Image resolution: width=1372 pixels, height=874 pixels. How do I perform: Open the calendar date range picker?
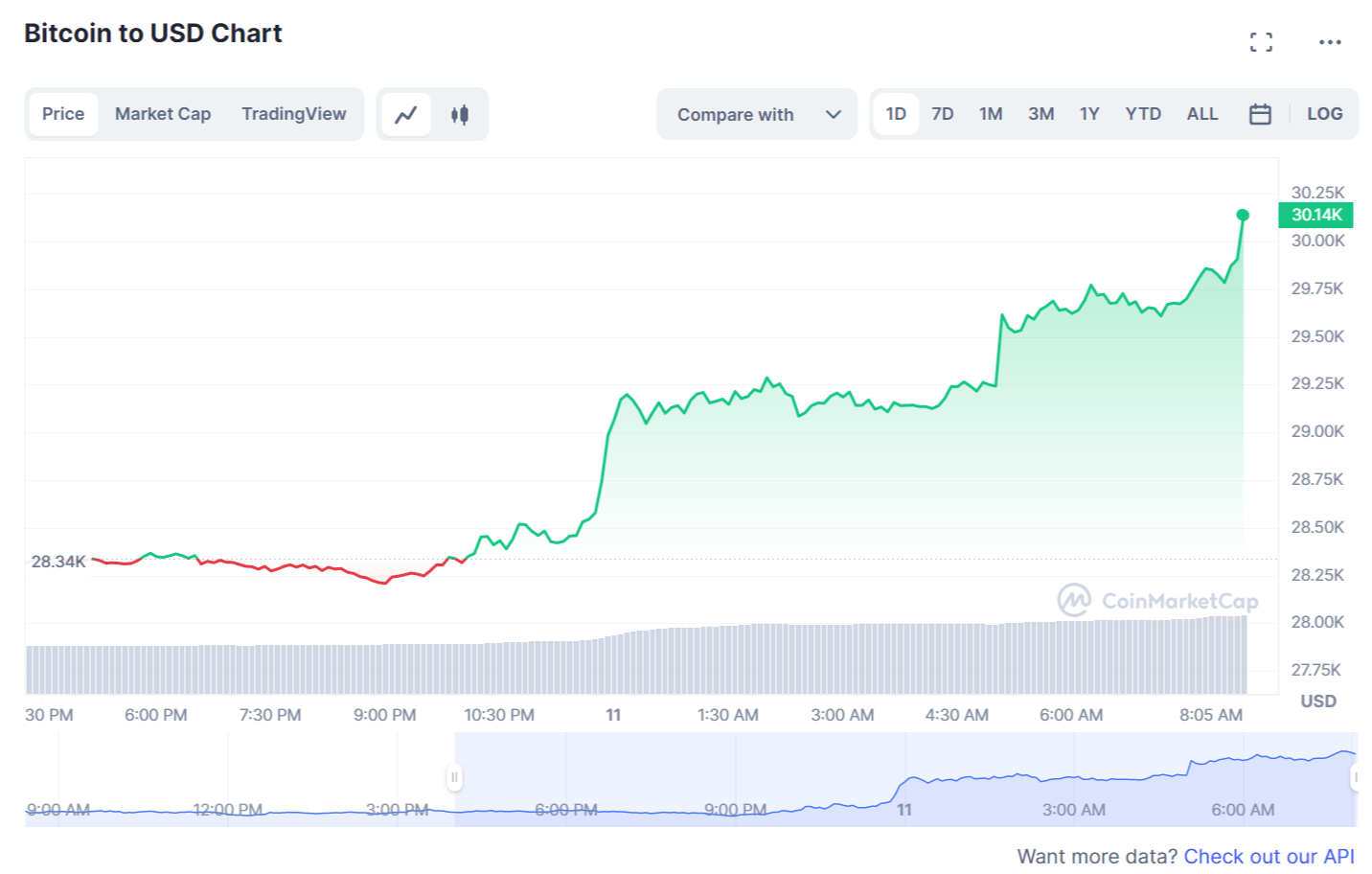(1260, 115)
